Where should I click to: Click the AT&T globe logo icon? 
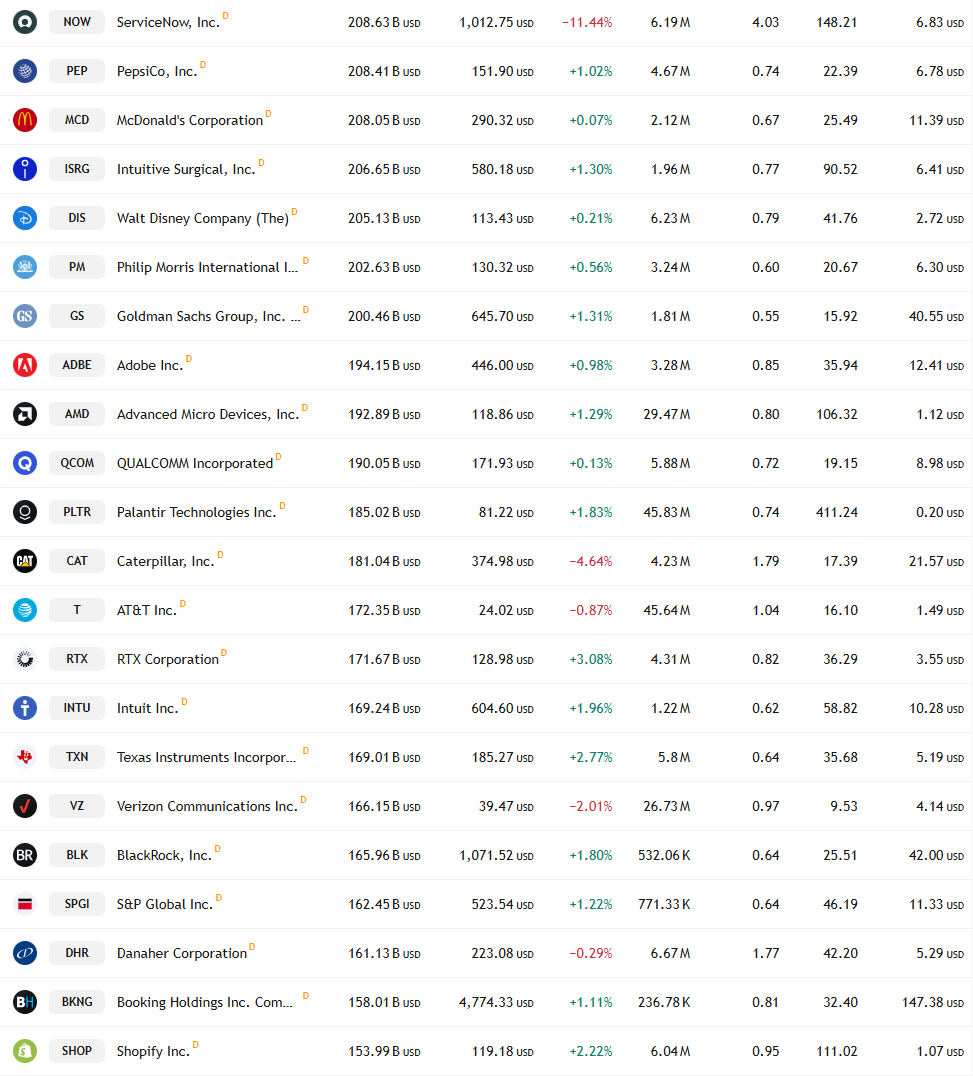pyautogui.click(x=25, y=610)
